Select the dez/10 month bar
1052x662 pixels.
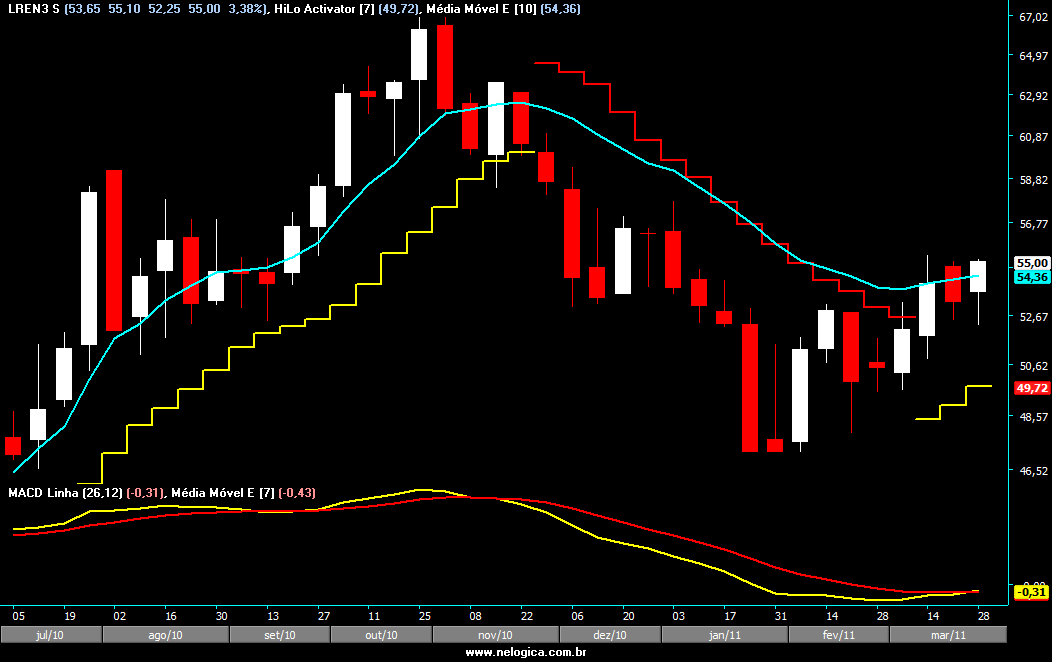point(610,635)
